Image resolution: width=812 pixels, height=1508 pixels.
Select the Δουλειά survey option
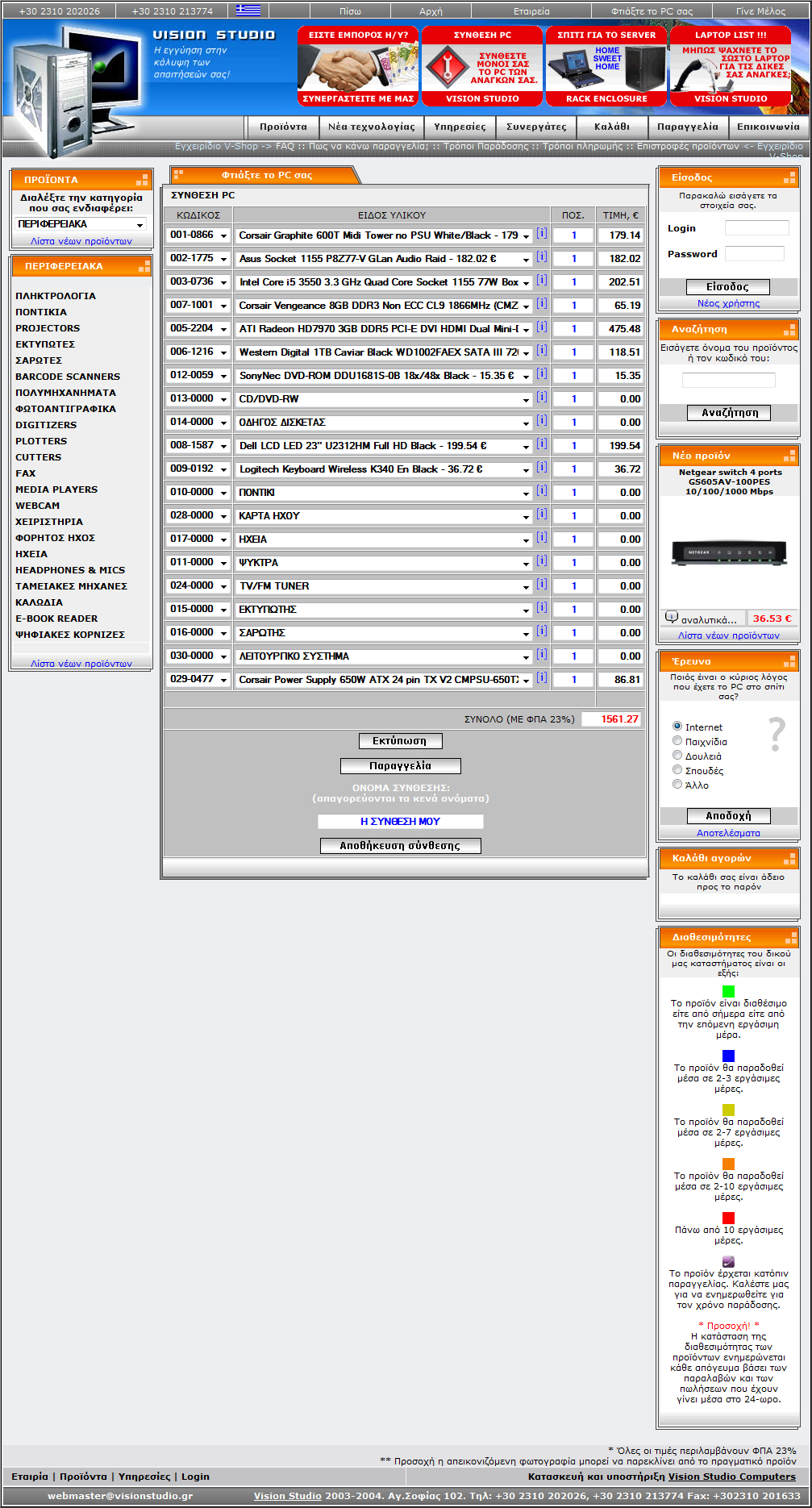pos(677,755)
